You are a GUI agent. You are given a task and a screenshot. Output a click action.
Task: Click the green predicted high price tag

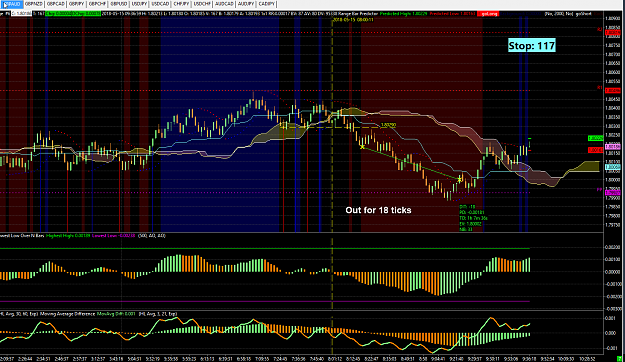(596, 138)
